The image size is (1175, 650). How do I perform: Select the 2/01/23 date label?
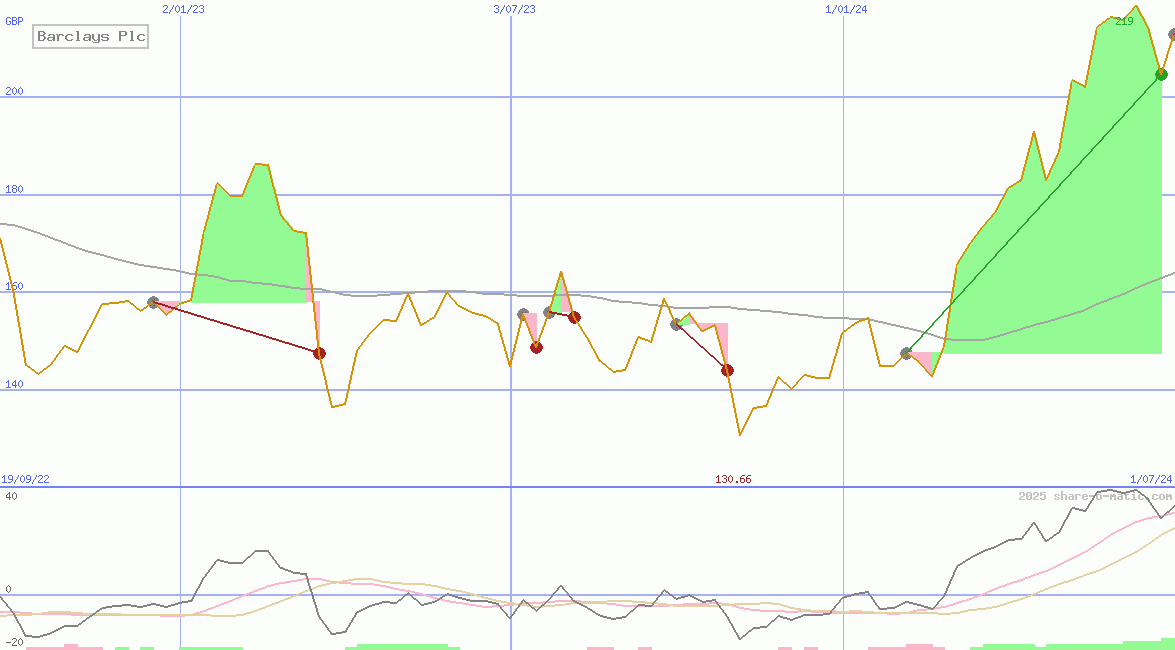coord(183,9)
